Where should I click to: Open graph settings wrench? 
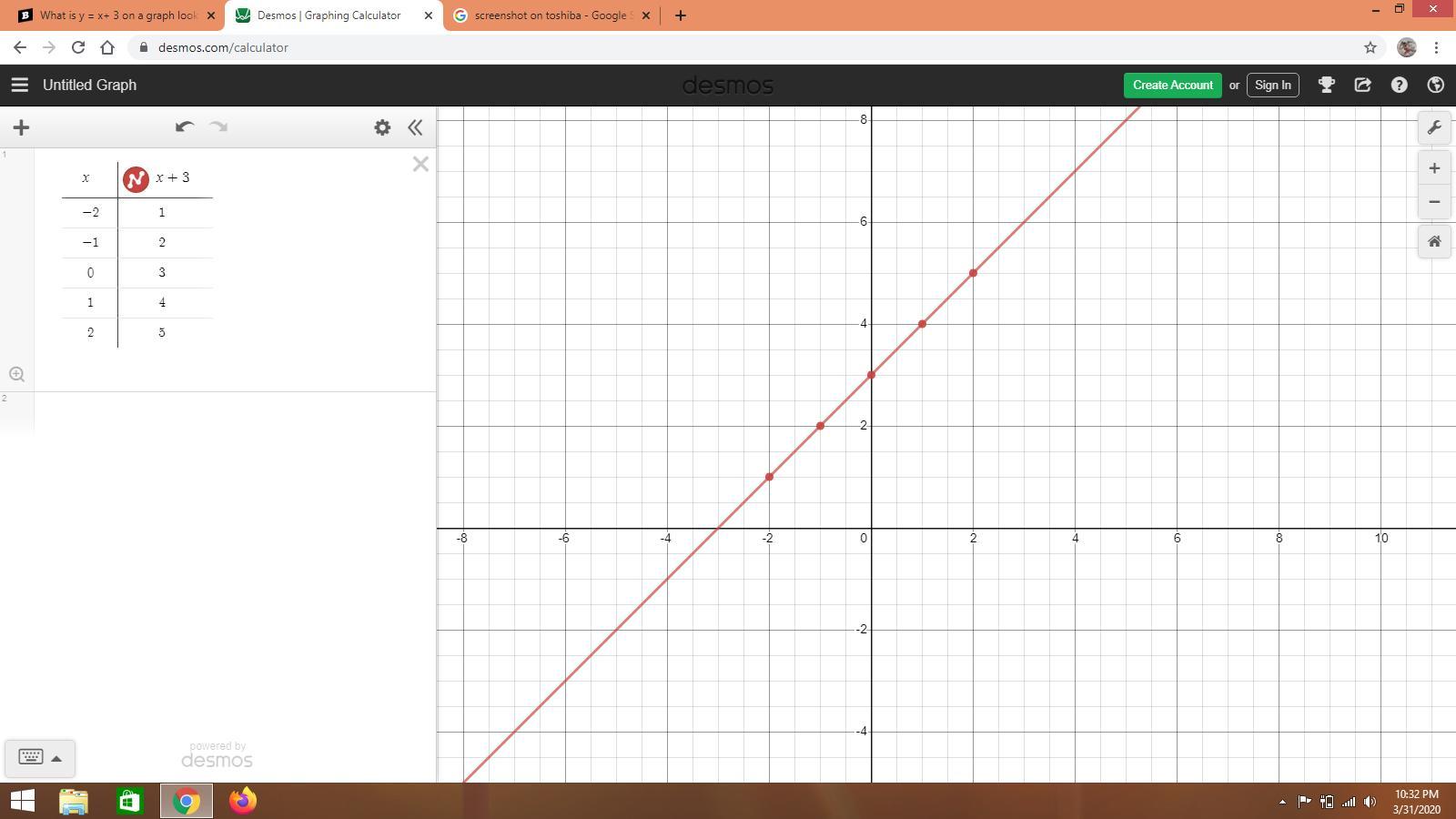[1434, 127]
